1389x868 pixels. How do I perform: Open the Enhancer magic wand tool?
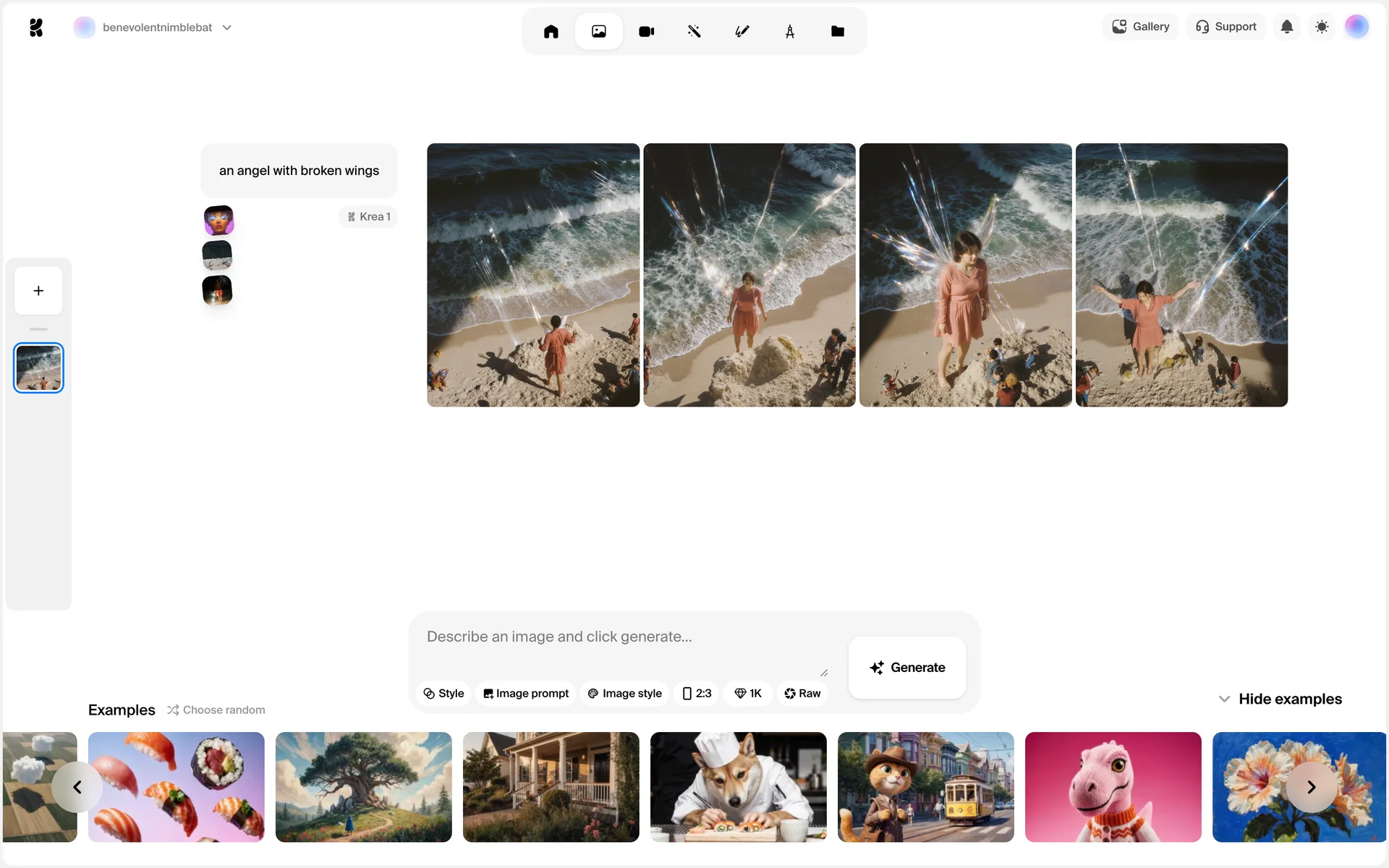[694, 31]
